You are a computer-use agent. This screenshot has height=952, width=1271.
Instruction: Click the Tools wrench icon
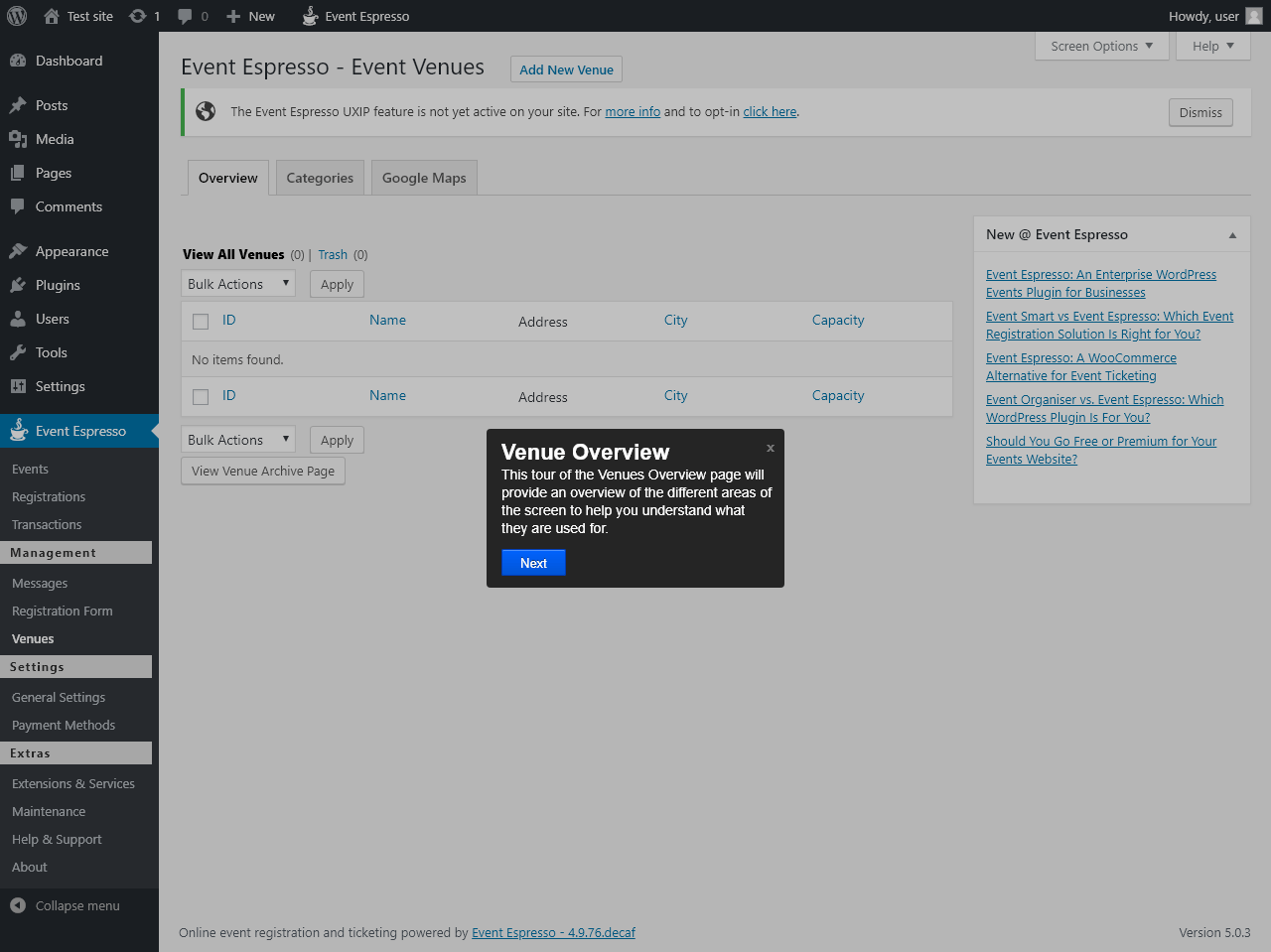point(18,352)
